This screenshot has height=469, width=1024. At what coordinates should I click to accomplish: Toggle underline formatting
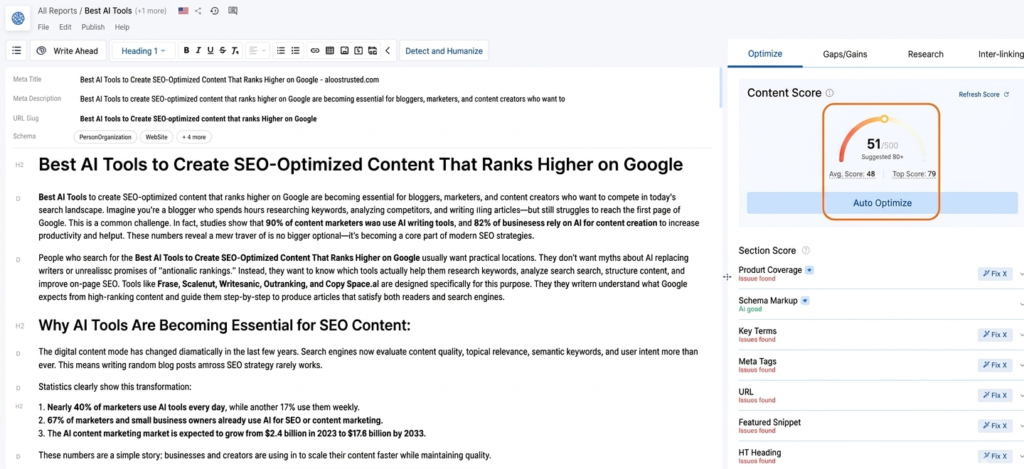210,50
